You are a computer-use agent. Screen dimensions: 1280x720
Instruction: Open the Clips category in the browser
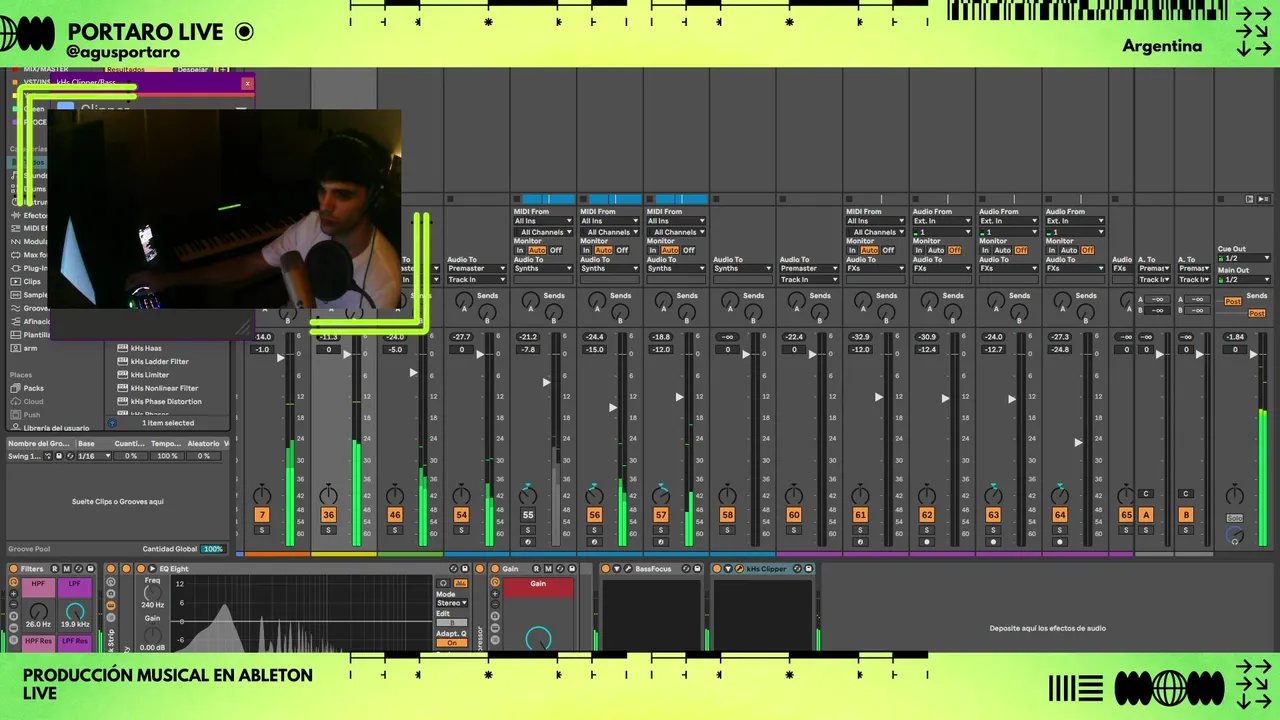[32, 282]
